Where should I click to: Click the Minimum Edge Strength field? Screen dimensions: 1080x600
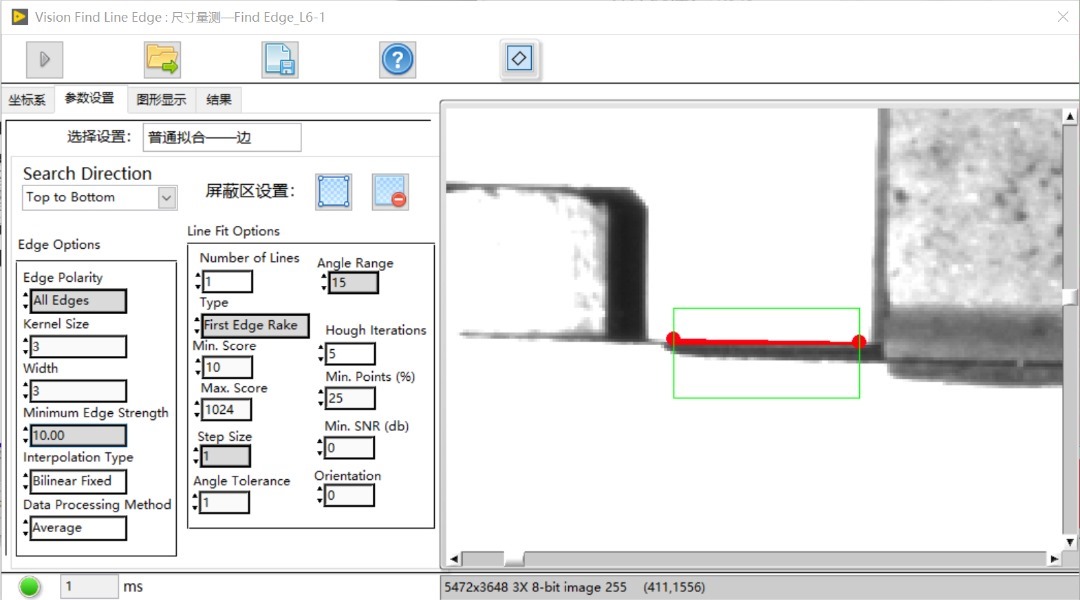tap(79, 435)
